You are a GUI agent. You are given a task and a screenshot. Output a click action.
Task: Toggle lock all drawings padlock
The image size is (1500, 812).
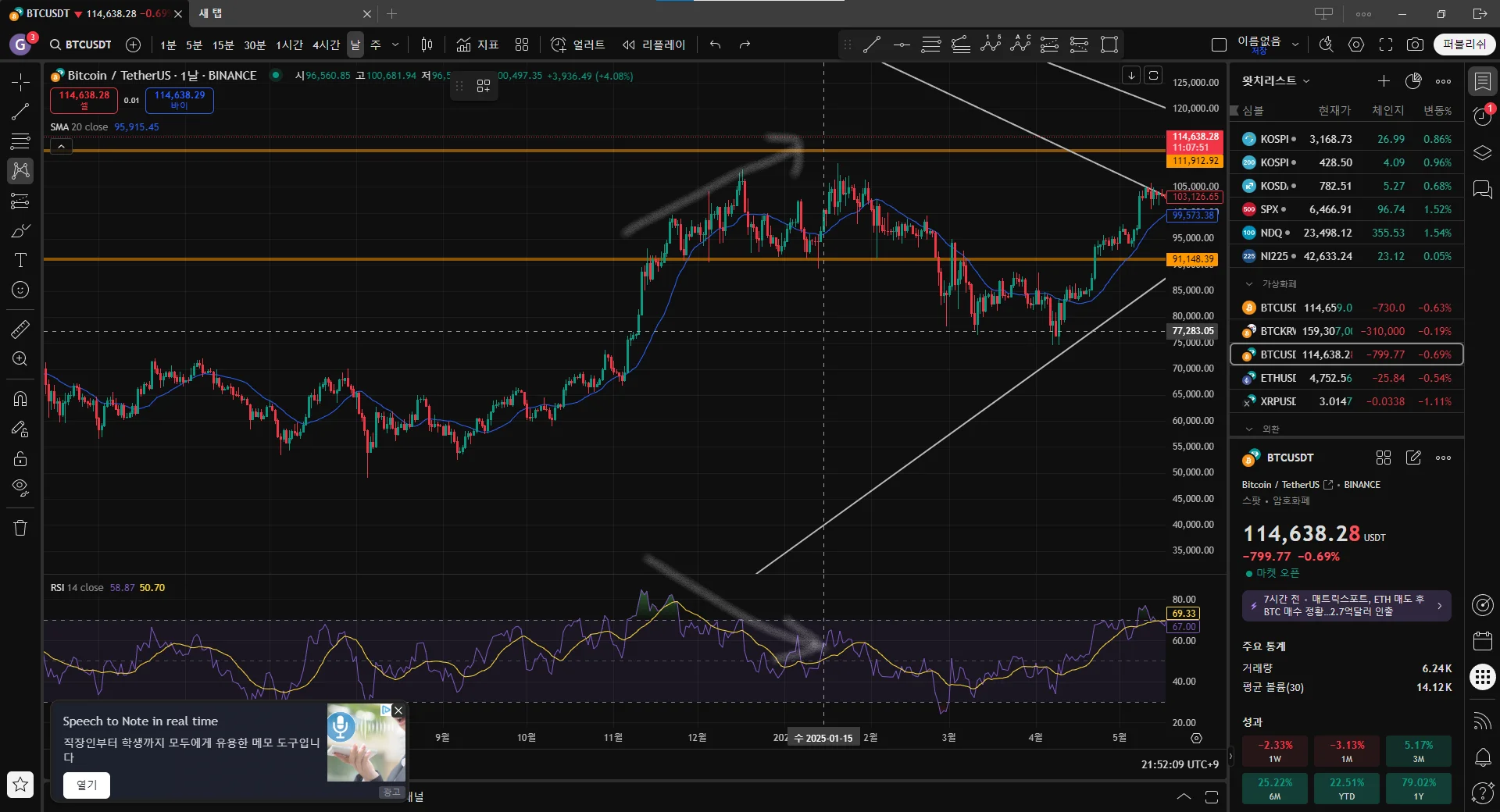pos(20,458)
